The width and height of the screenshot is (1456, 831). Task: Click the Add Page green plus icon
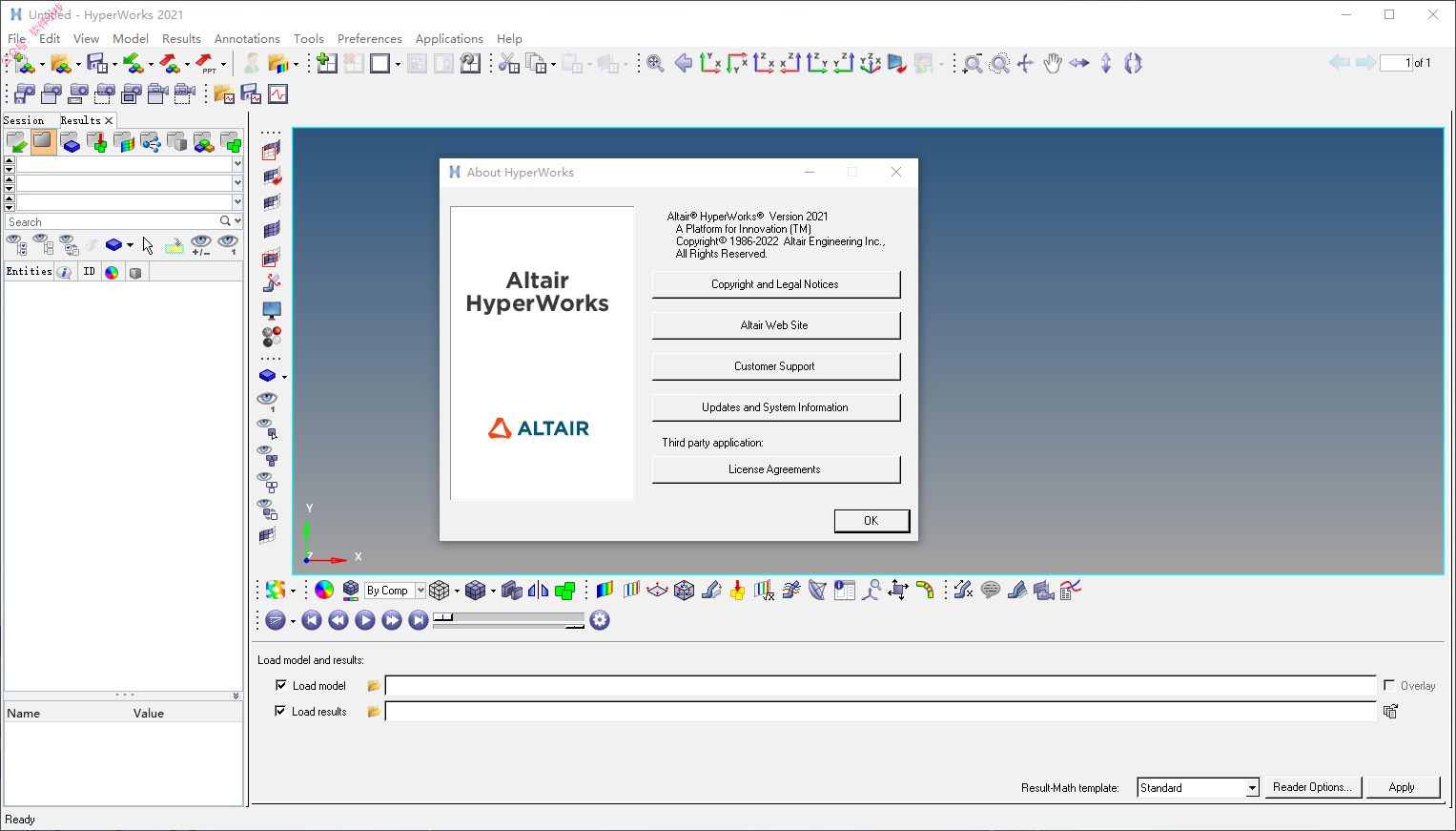point(327,64)
